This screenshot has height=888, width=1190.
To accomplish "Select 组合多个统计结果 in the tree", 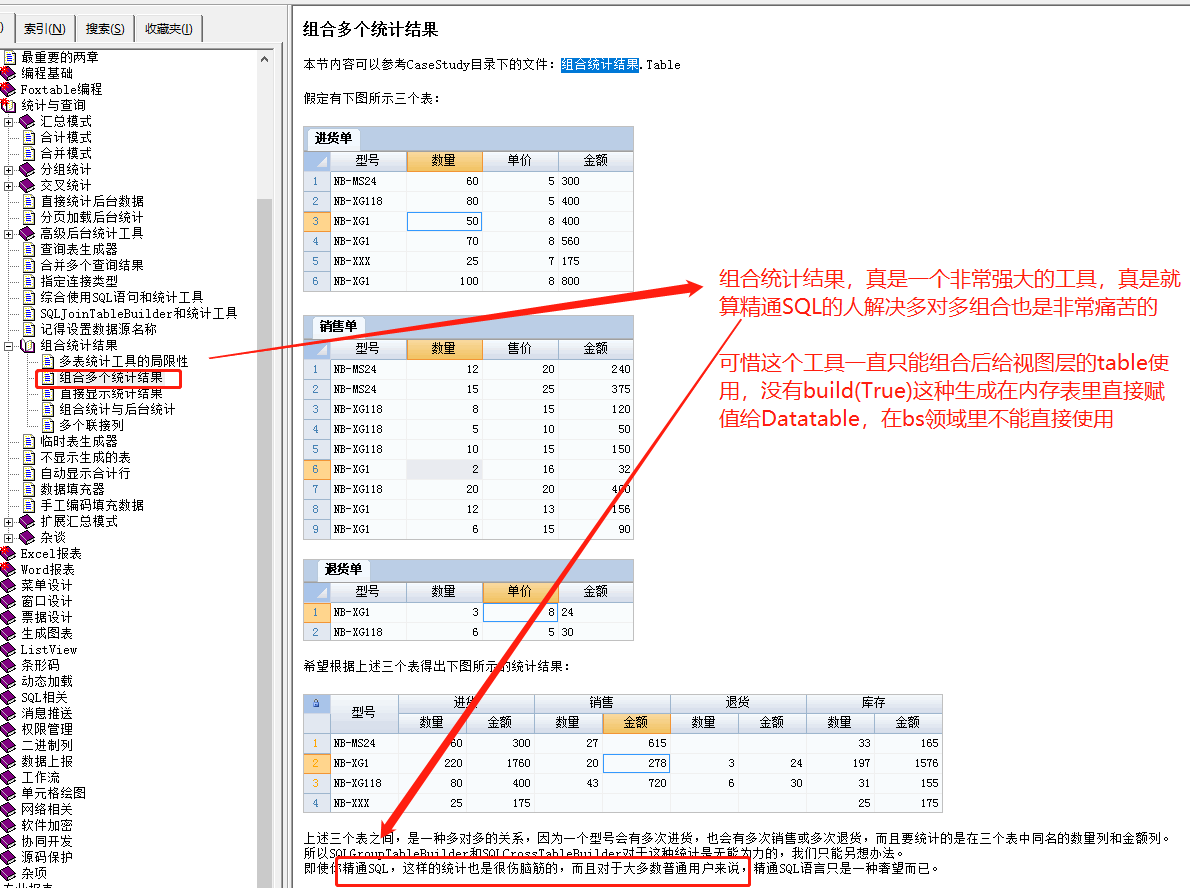I will pyautogui.click(x=111, y=377).
